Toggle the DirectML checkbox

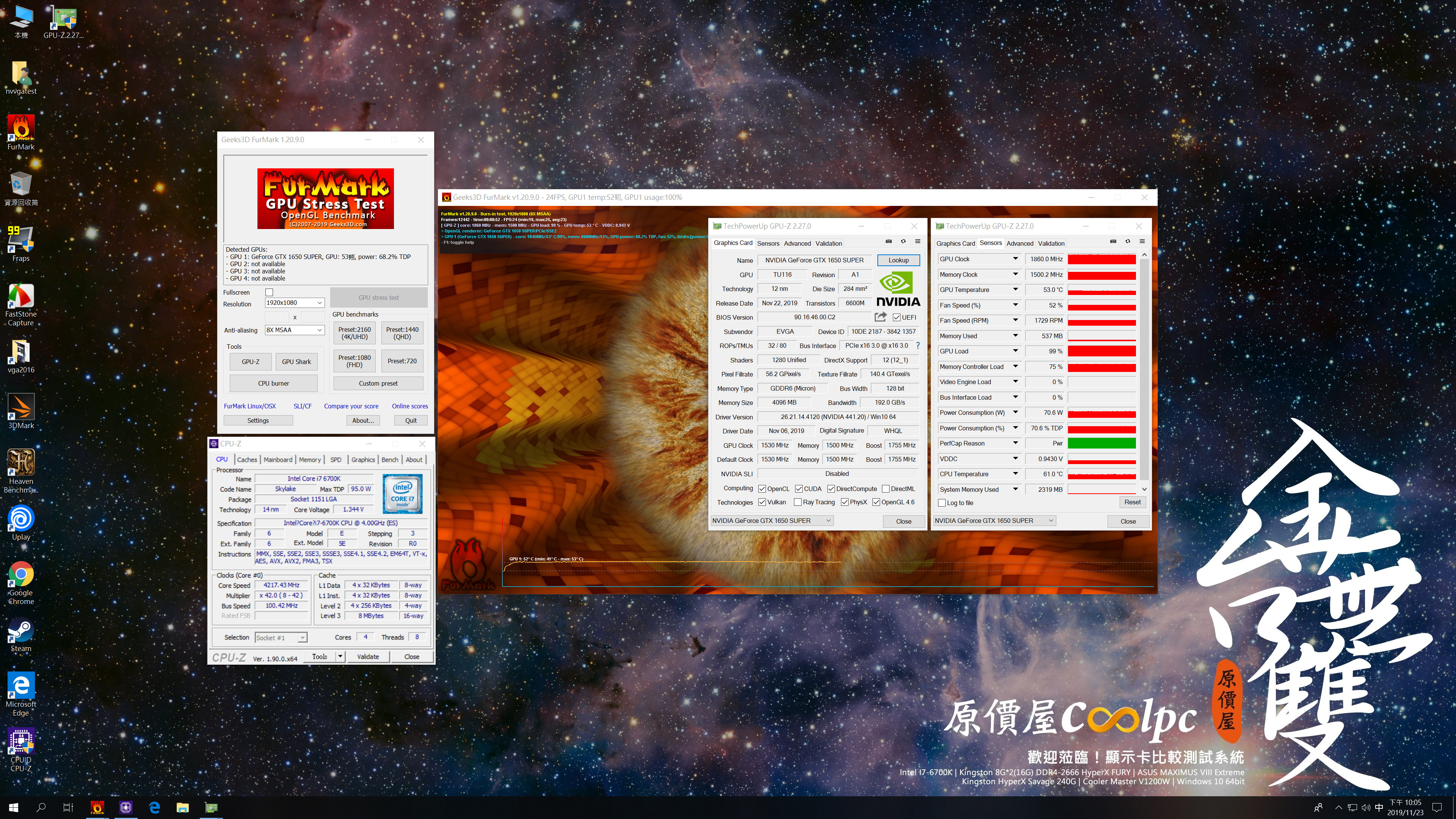coord(886,489)
